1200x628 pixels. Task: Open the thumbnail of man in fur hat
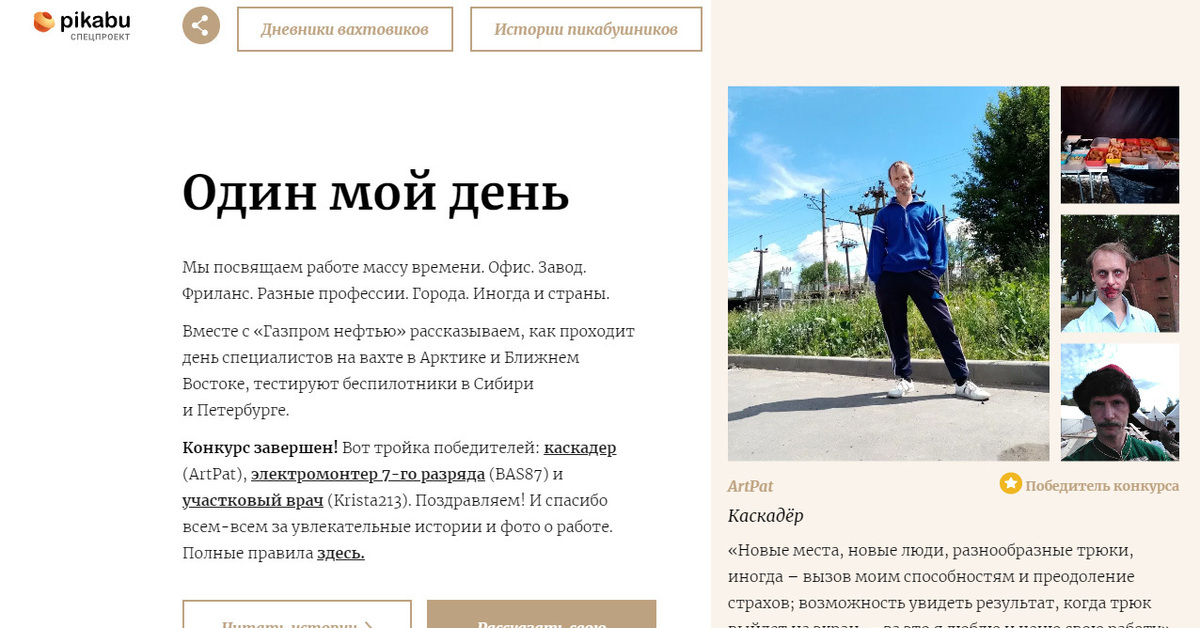1120,402
